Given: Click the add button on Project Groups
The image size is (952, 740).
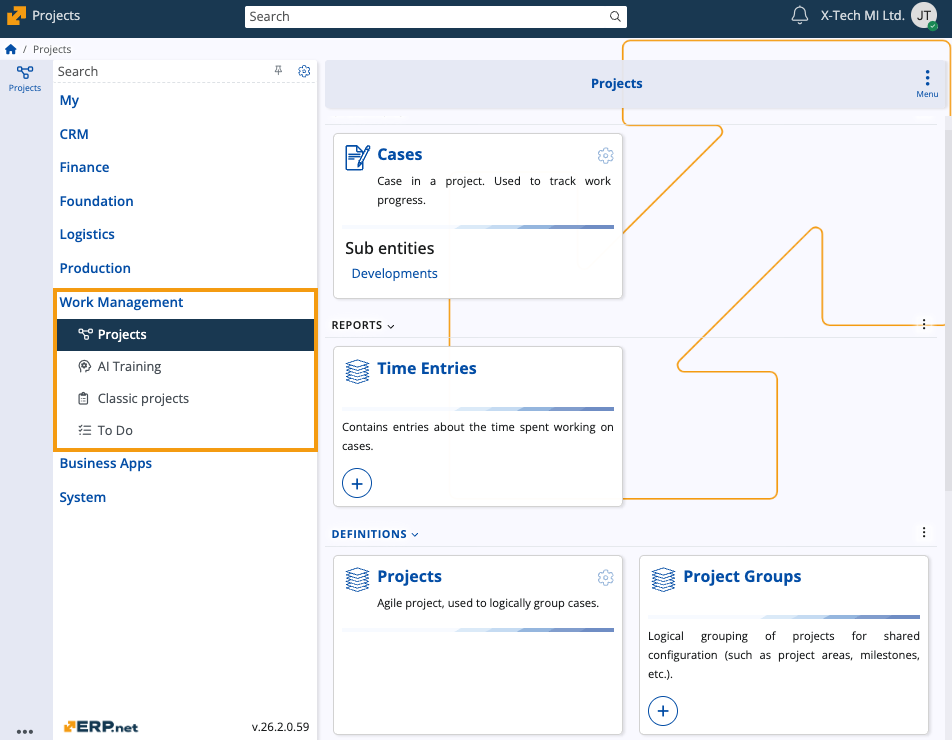Looking at the screenshot, I should (x=663, y=711).
